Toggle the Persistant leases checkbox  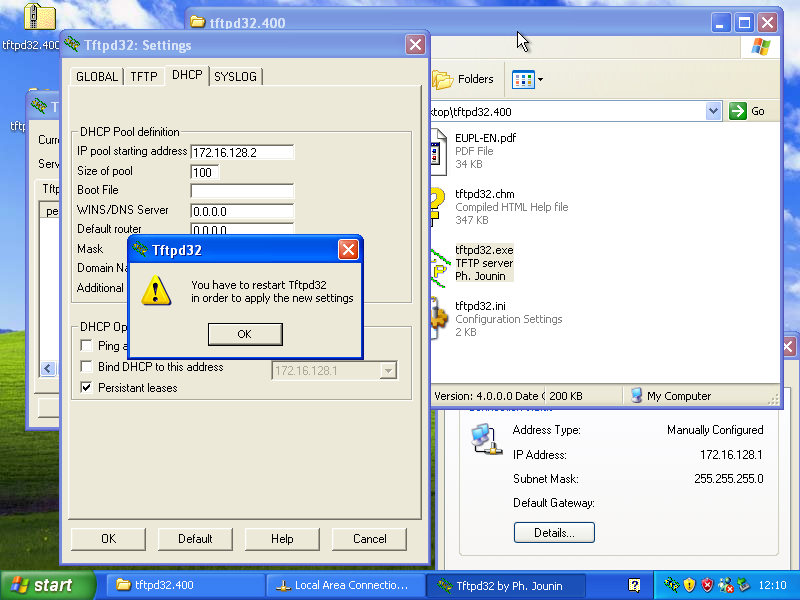(x=86, y=388)
